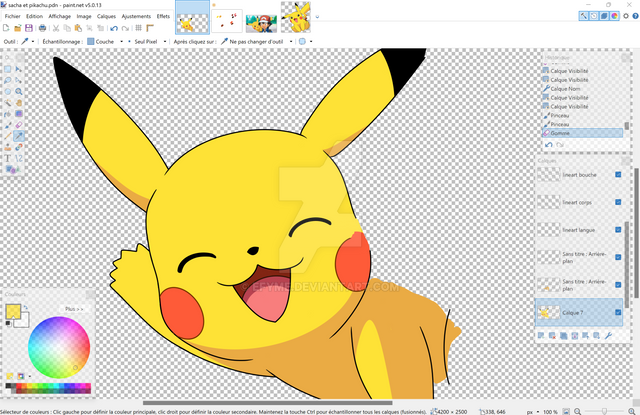Toggle visibility of lineart corps layer
The image size is (640, 415).
tap(618, 201)
